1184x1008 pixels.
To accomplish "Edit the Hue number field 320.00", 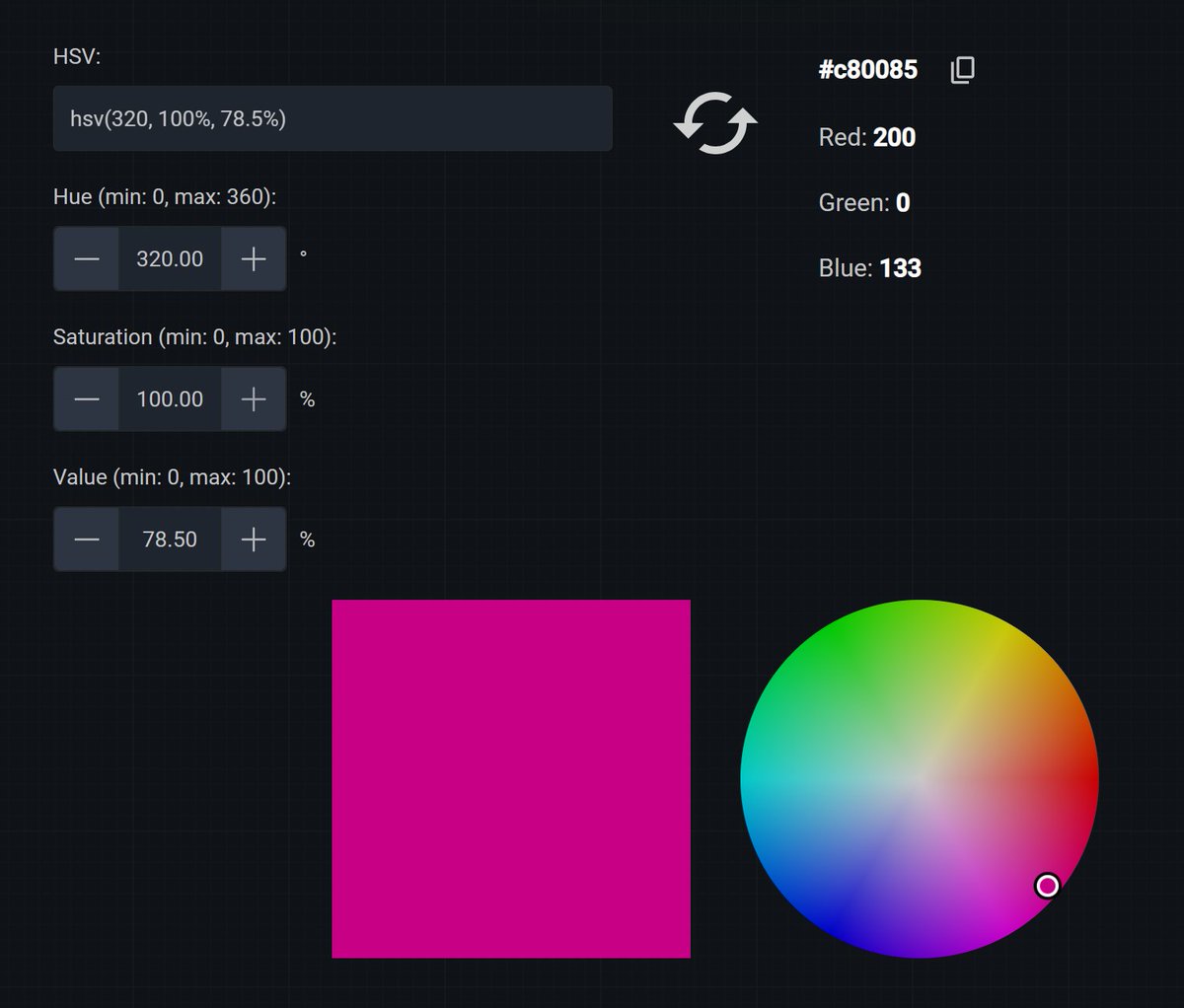I will [170, 258].
